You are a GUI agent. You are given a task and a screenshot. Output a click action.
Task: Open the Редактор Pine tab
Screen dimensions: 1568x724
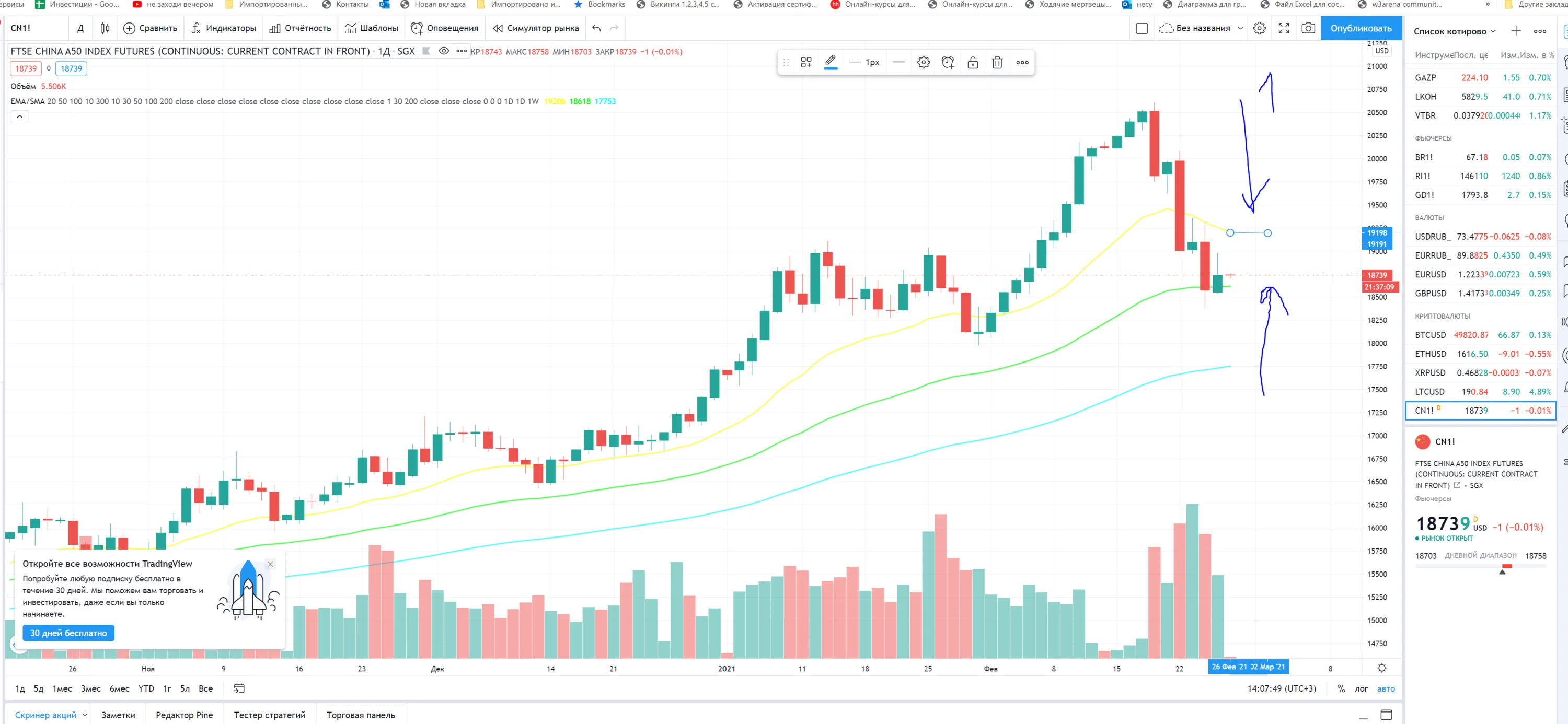(x=185, y=715)
